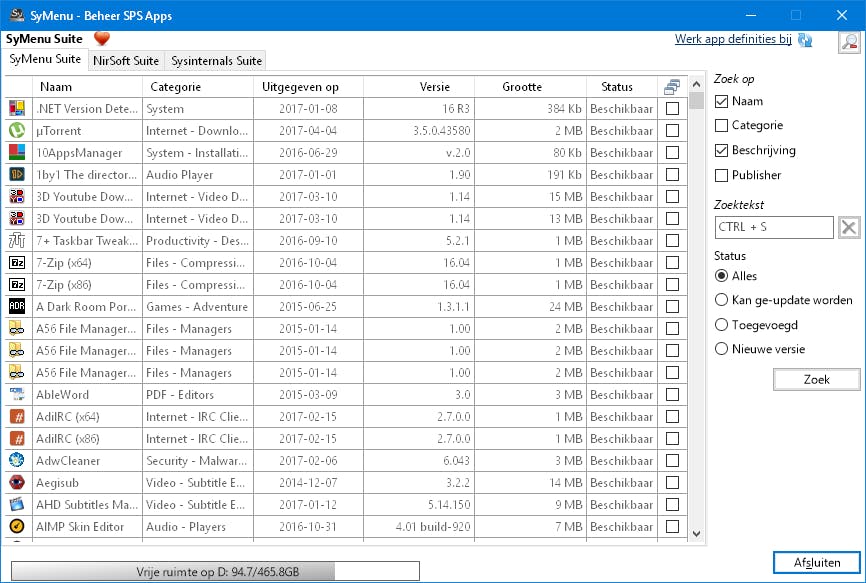
Task: Click the Aegisub app icon
Action: click(17, 483)
